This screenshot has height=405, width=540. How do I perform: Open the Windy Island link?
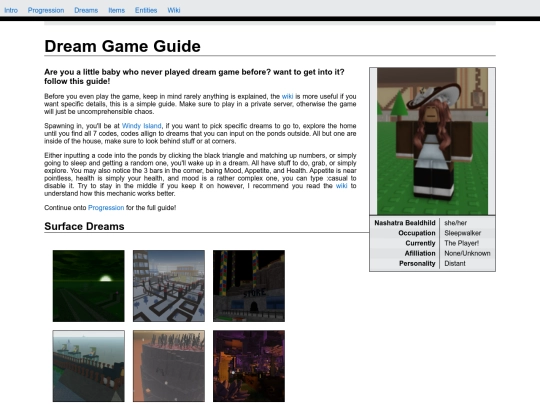pos(142,126)
